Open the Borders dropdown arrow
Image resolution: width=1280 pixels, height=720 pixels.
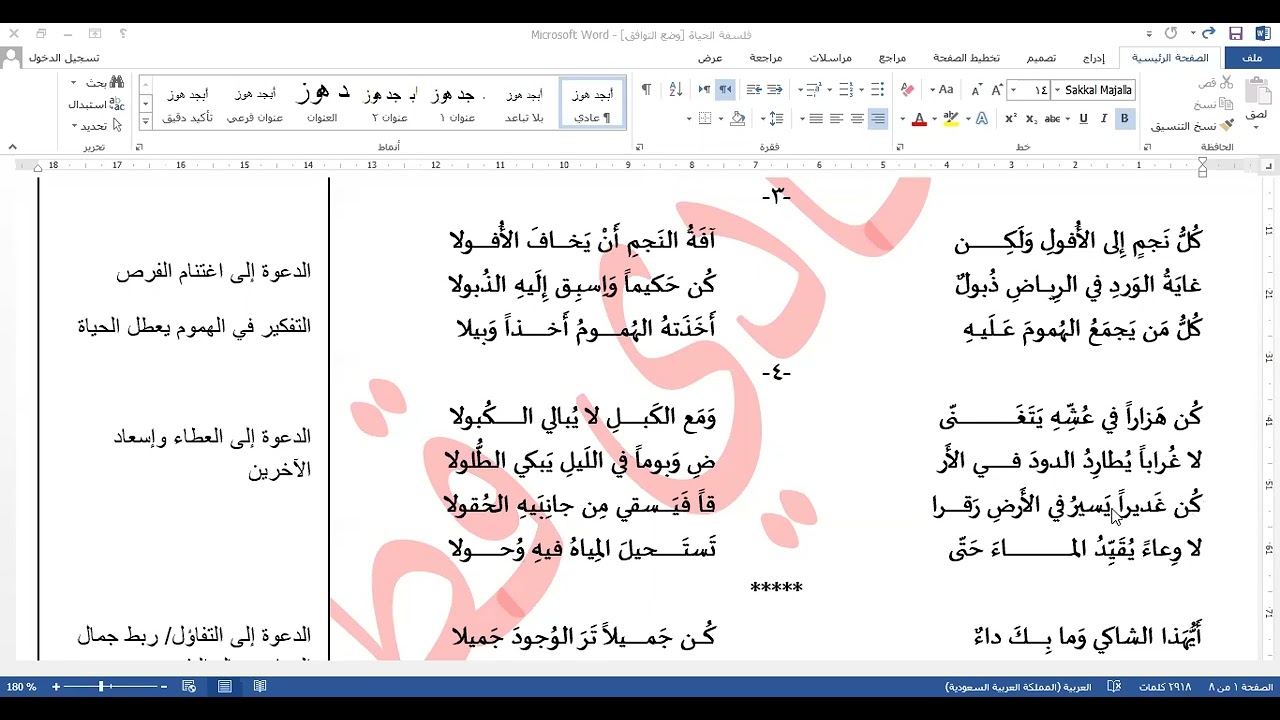pyautogui.click(x=689, y=118)
